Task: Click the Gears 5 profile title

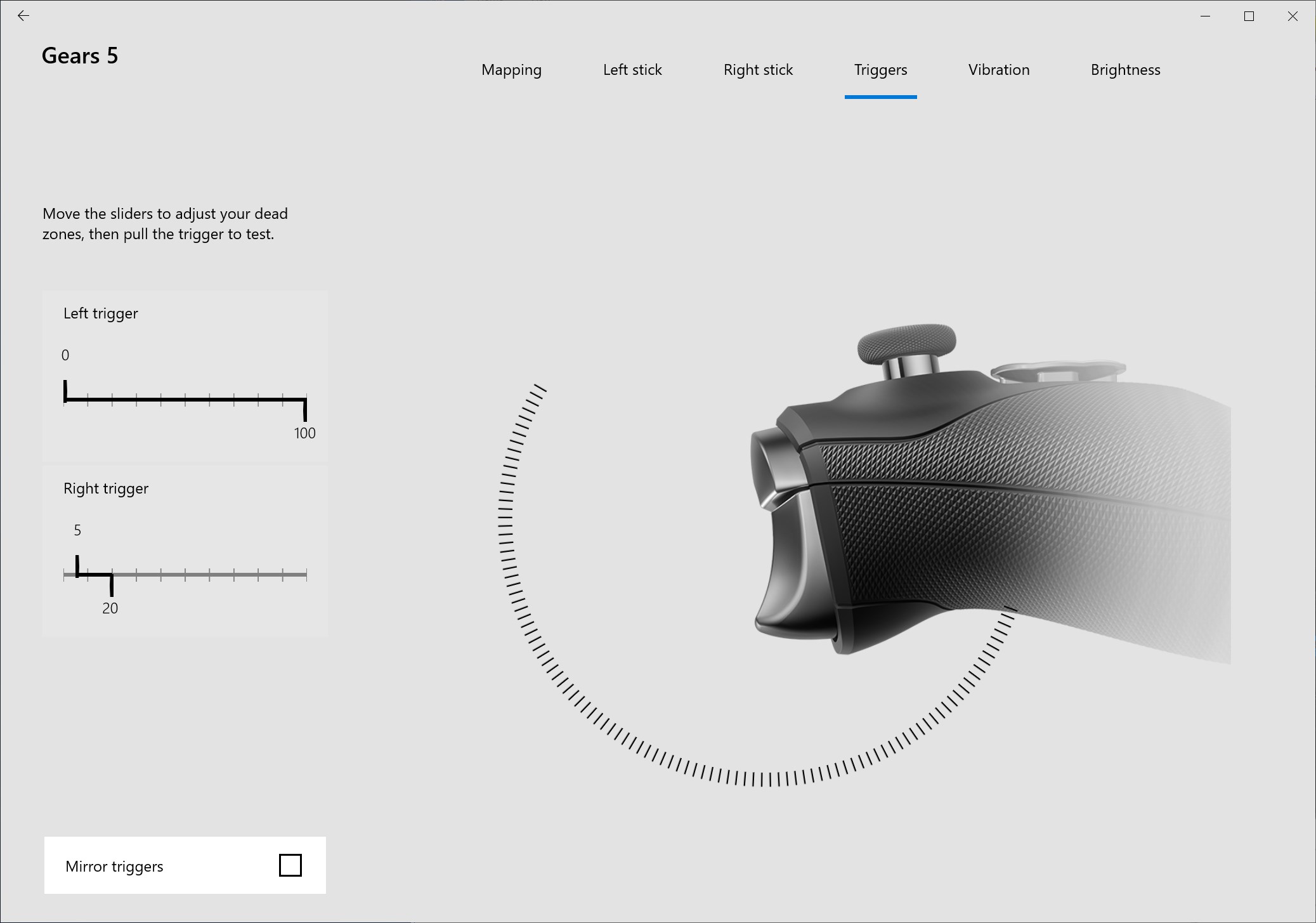Action: (81, 56)
